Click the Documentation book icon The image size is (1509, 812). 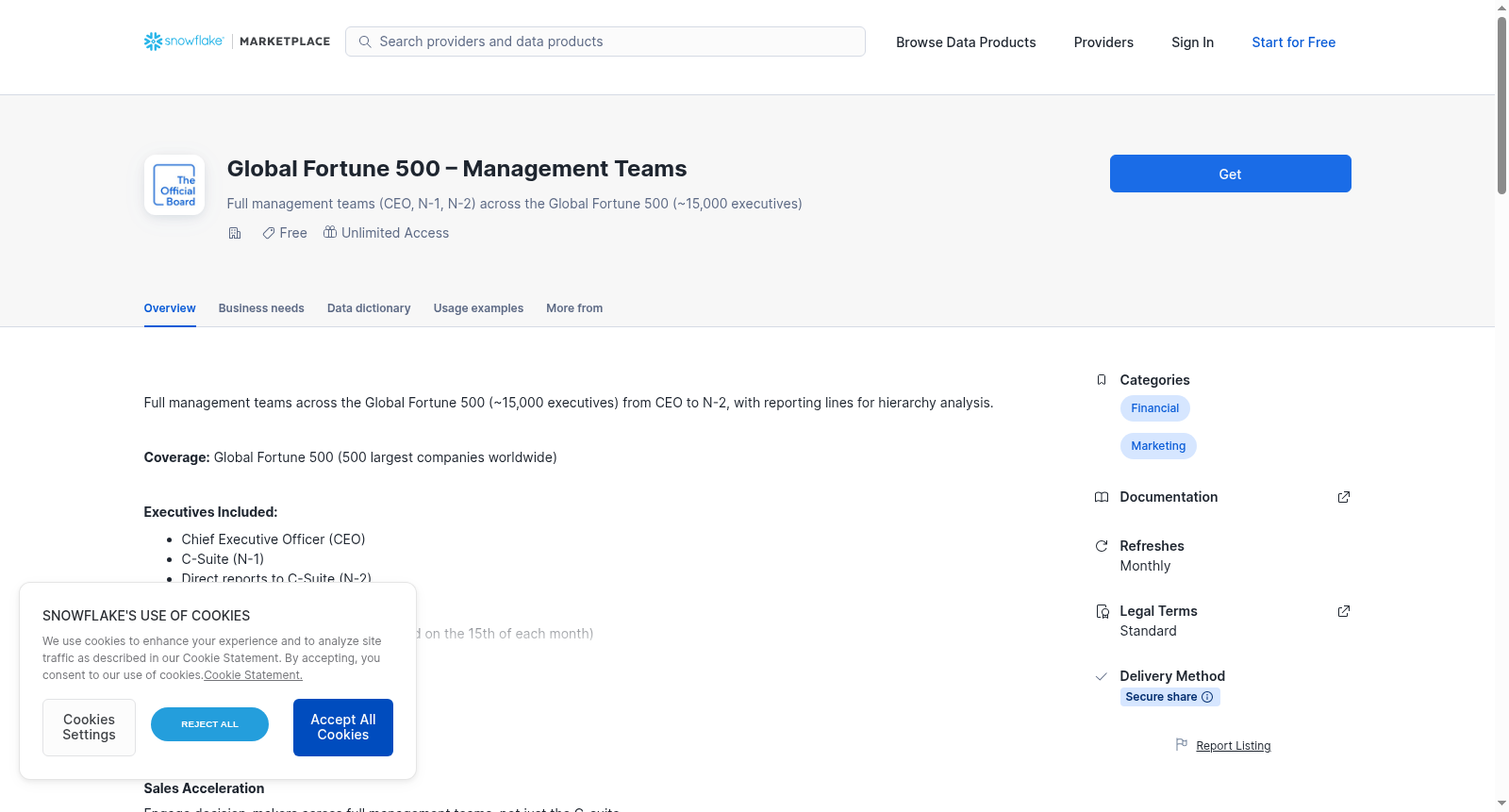click(1102, 497)
